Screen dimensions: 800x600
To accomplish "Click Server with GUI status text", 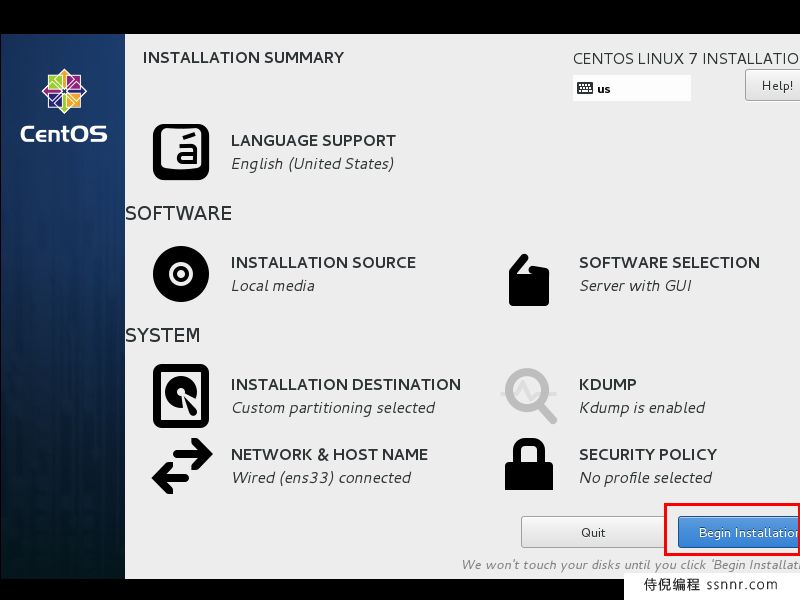I will coord(635,286).
